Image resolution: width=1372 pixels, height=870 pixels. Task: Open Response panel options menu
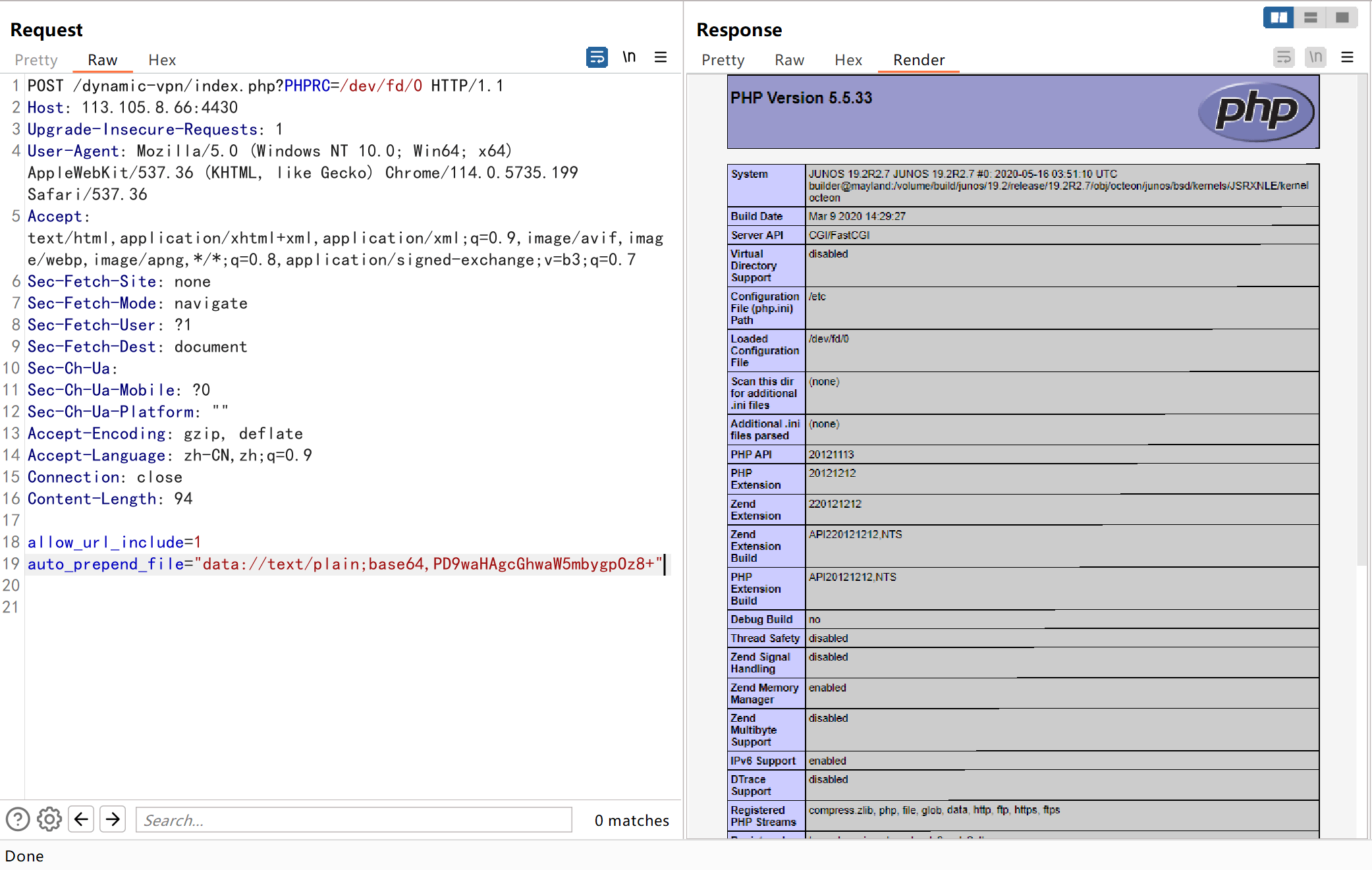click(x=1347, y=58)
